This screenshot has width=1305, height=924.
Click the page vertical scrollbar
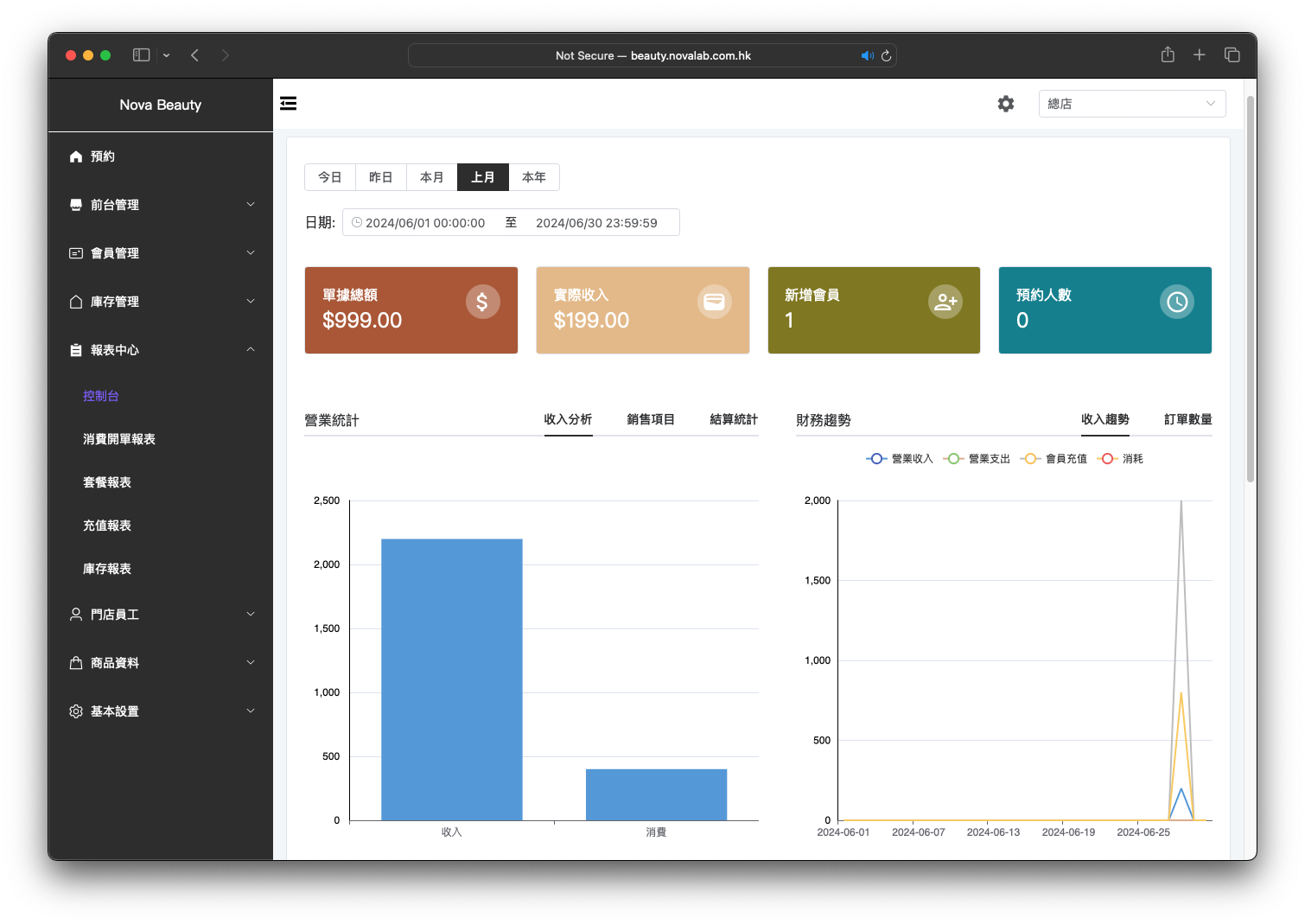1251,290
